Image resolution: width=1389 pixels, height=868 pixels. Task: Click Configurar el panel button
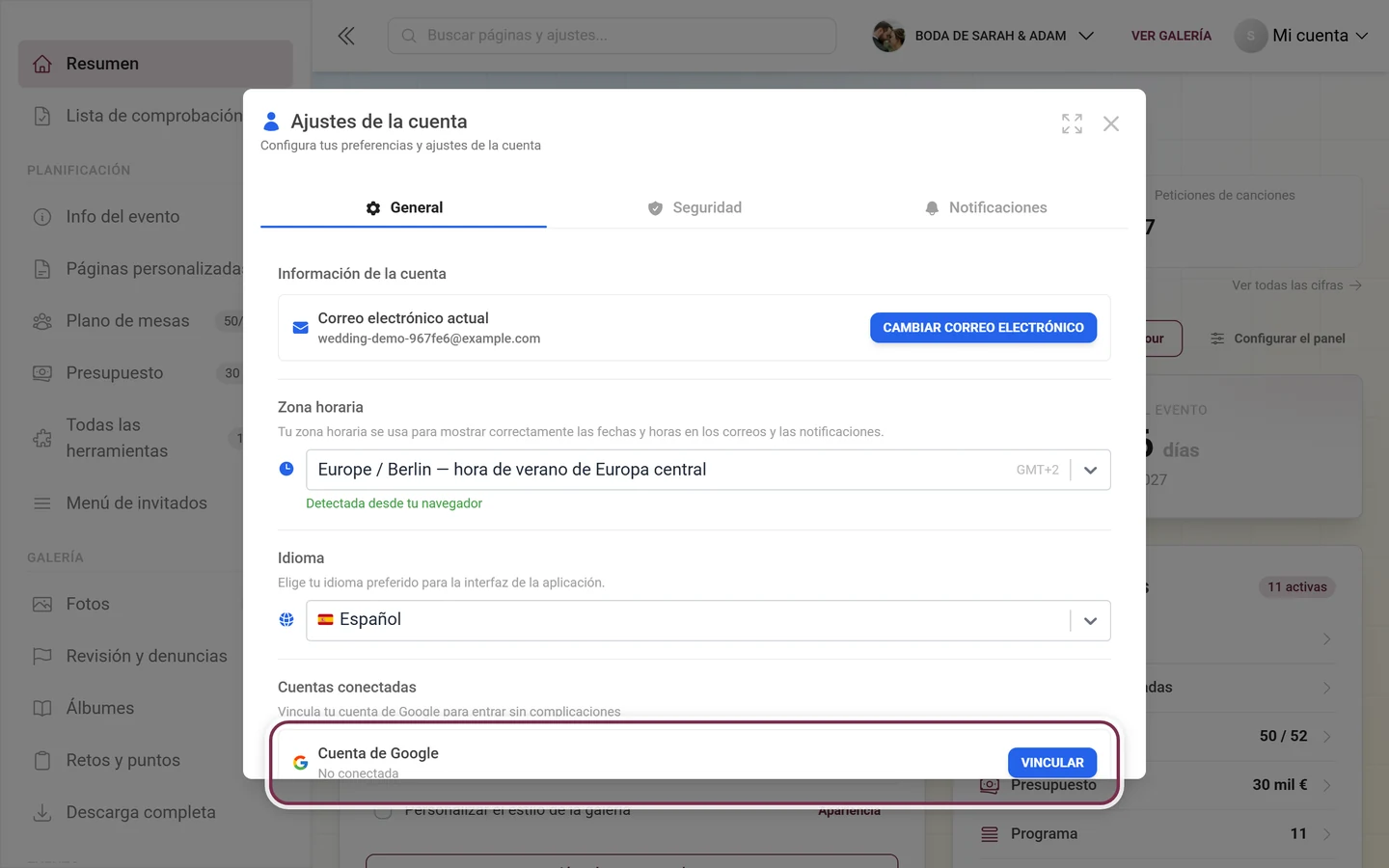(1278, 339)
